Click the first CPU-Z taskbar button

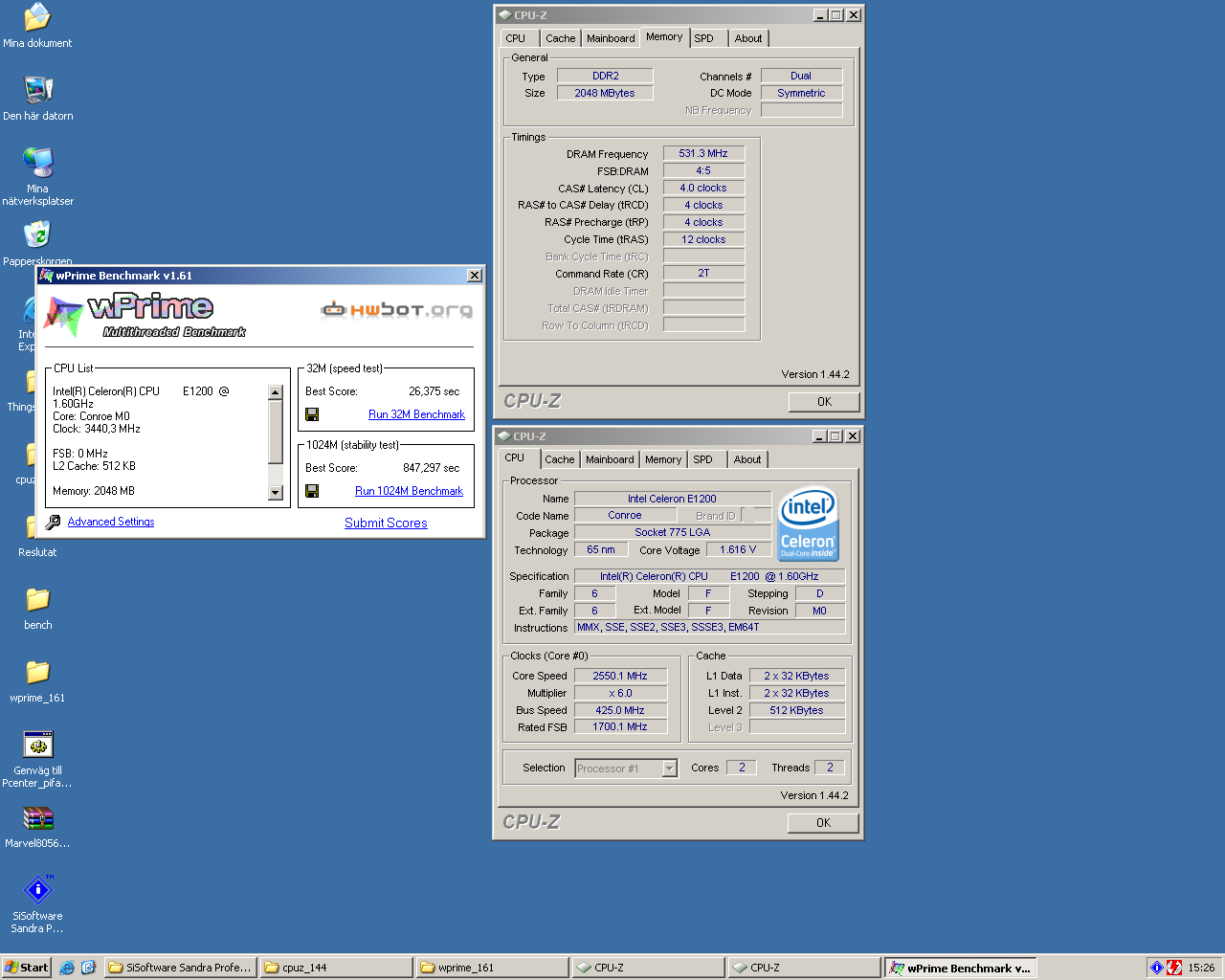tap(648, 968)
